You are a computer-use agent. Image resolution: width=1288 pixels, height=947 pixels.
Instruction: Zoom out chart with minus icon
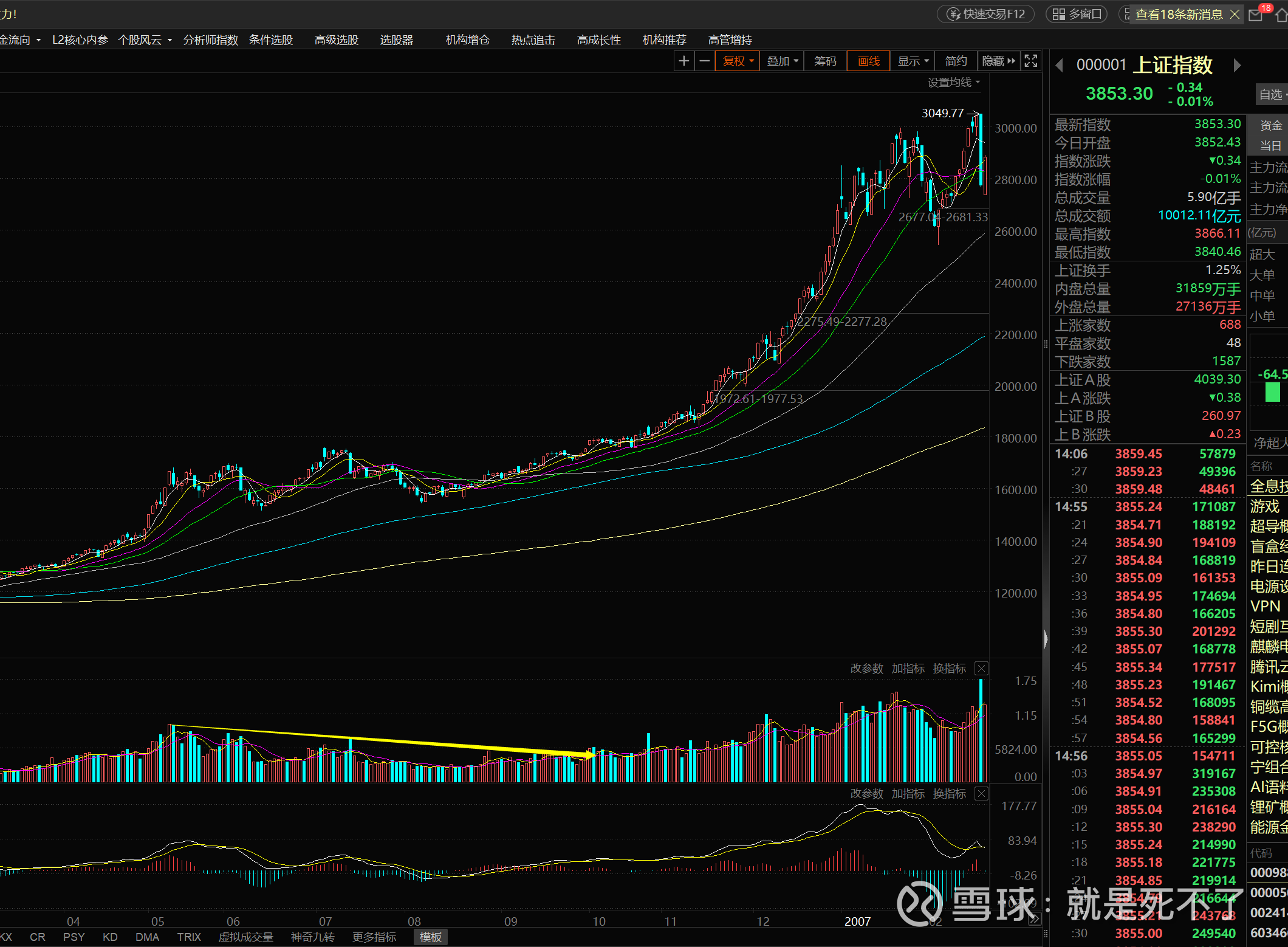pyautogui.click(x=705, y=61)
